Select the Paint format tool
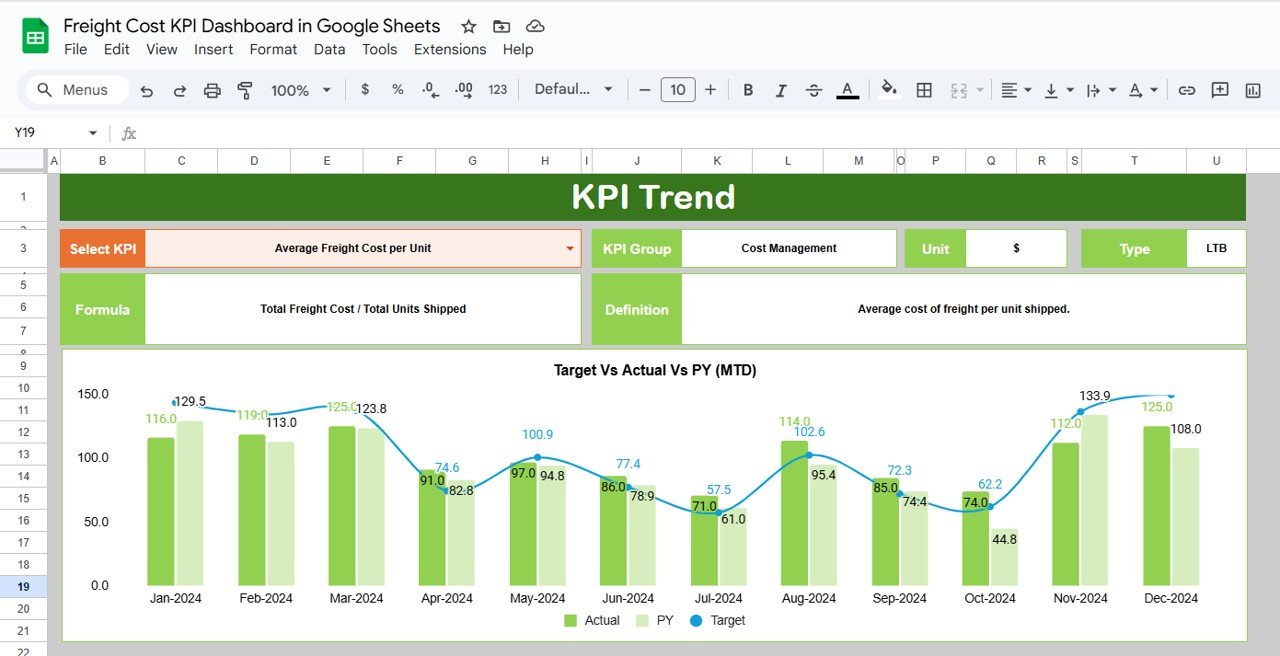 click(x=245, y=89)
